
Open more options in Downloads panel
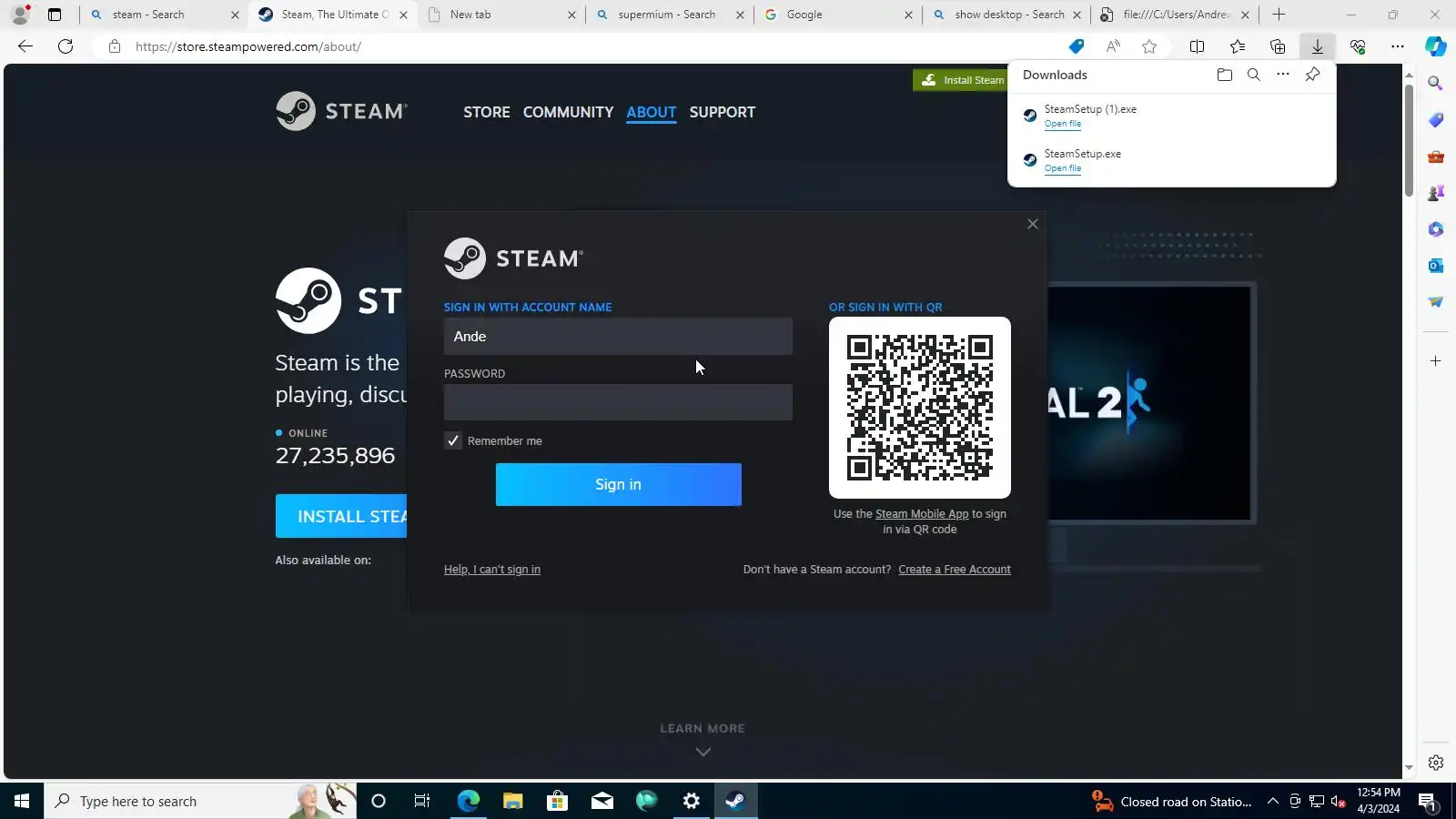coord(1283,75)
